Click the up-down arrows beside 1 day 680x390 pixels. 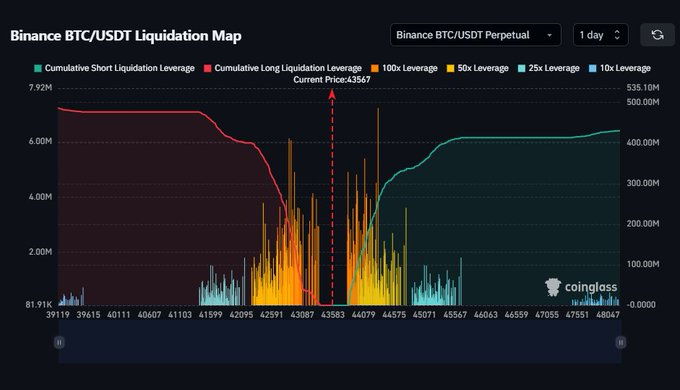[617, 35]
